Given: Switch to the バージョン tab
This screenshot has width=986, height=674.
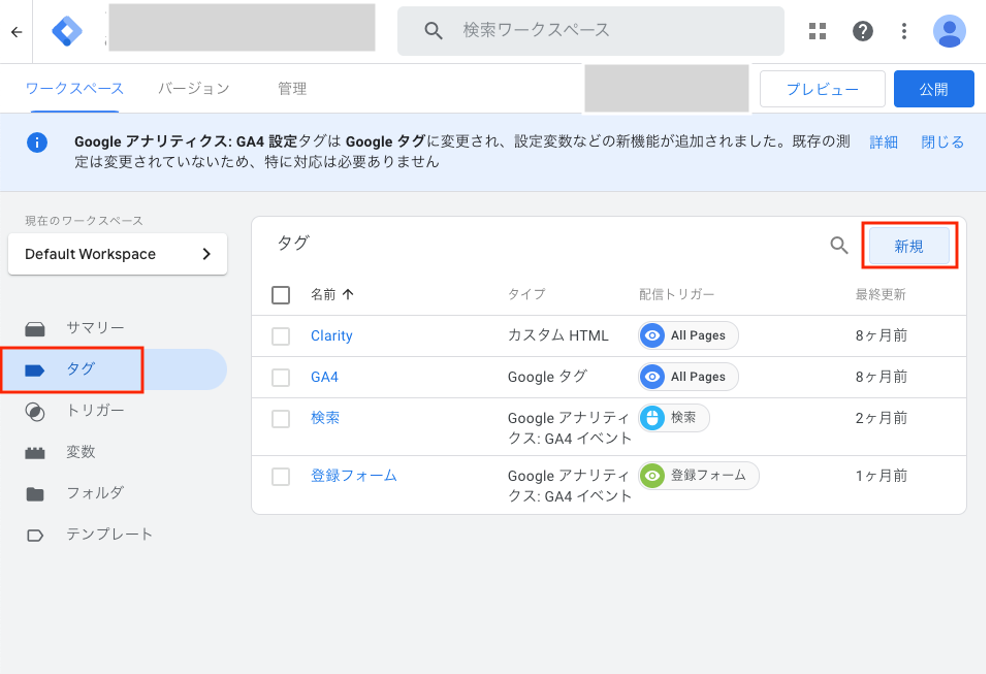Looking at the screenshot, I should point(194,89).
